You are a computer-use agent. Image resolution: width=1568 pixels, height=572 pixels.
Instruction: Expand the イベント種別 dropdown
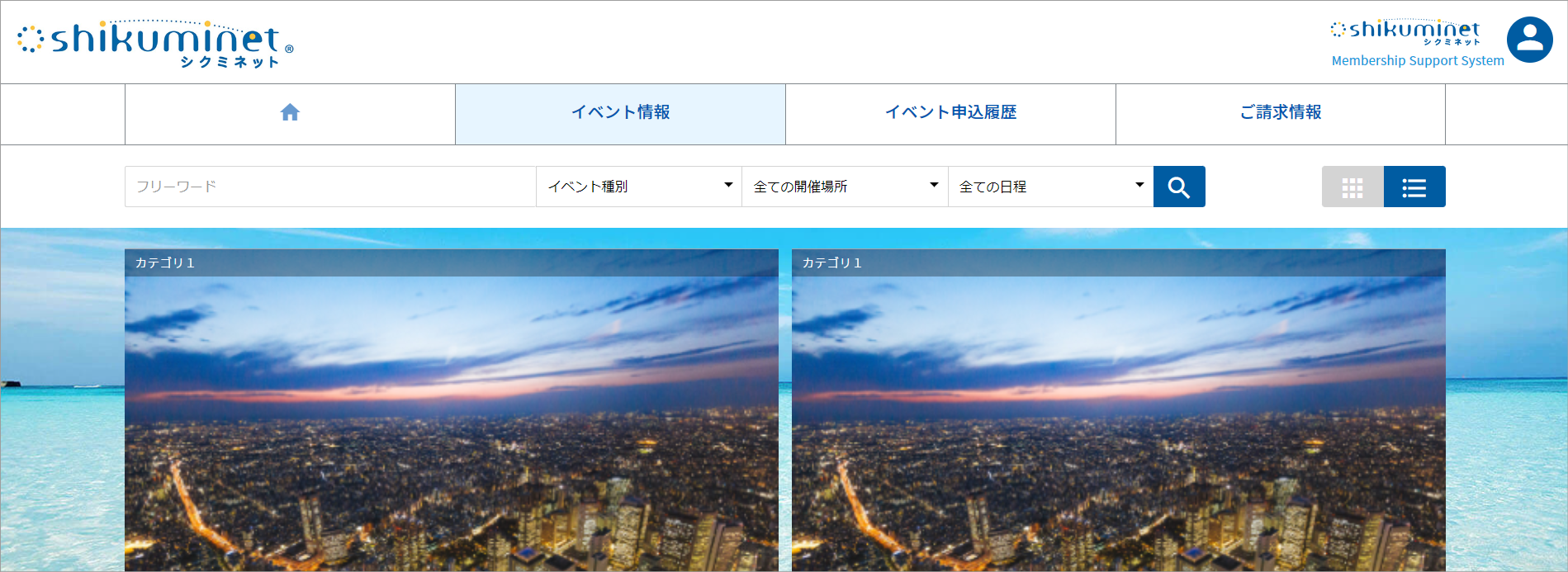(639, 187)
